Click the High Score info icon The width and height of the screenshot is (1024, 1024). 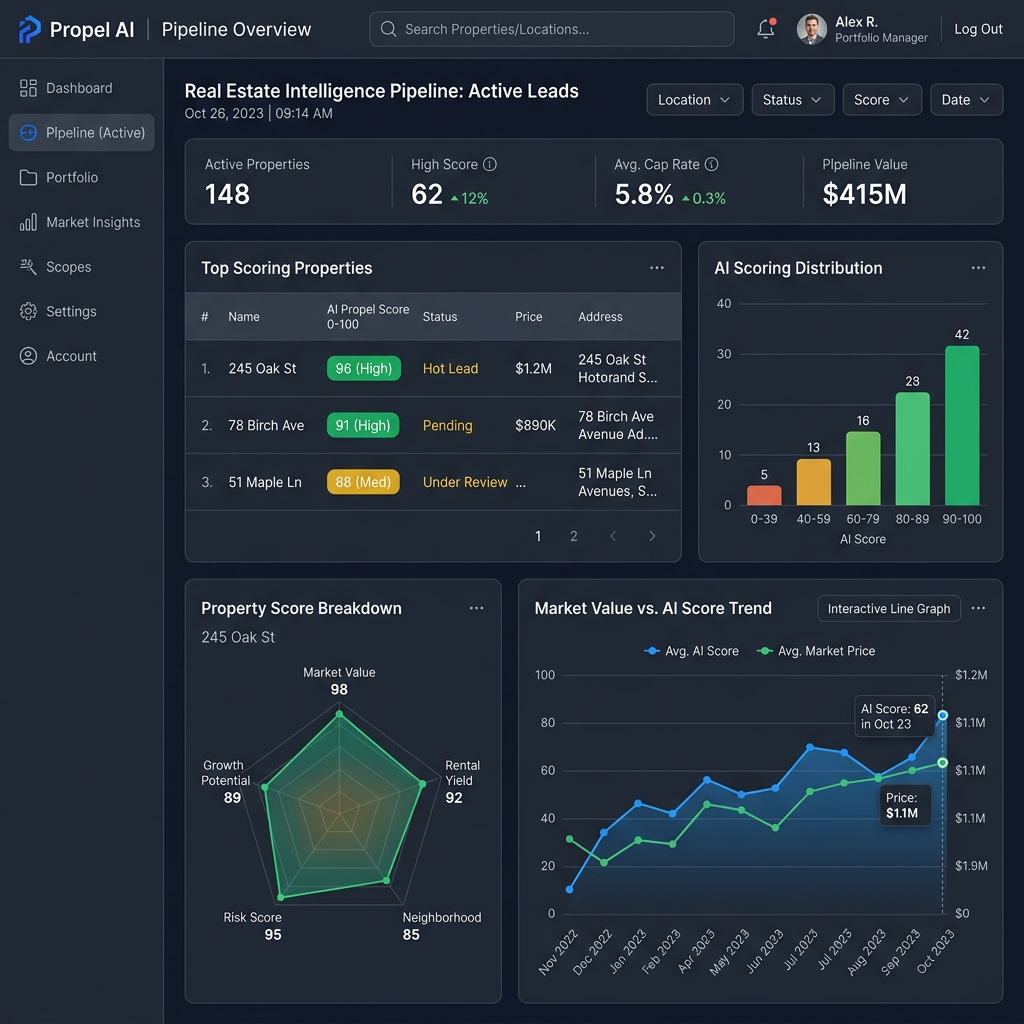[489, 165]
